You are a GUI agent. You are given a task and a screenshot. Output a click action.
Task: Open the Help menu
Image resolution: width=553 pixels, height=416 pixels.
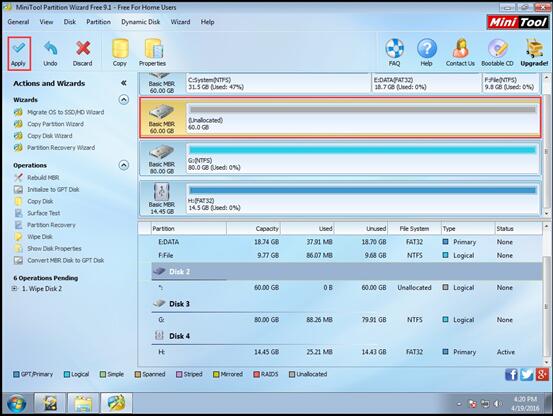[208, 22]
